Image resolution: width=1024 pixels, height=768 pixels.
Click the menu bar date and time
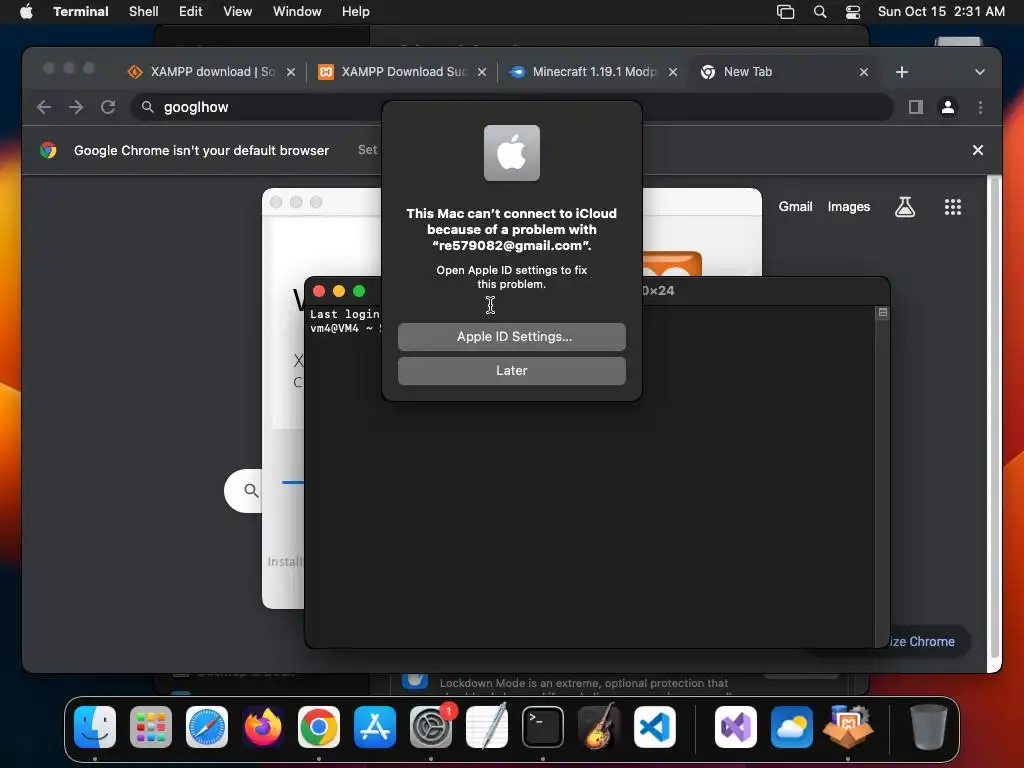click(940, 11)
